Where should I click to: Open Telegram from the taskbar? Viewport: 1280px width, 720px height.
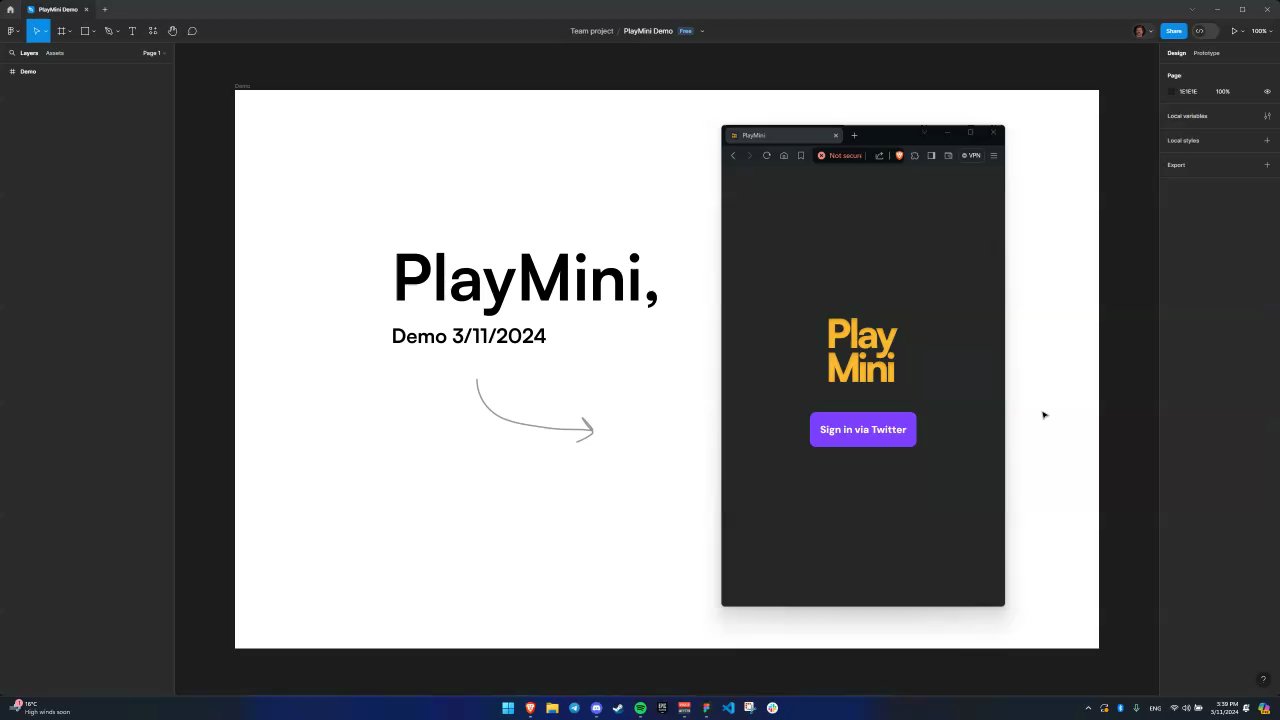point(574,708)
